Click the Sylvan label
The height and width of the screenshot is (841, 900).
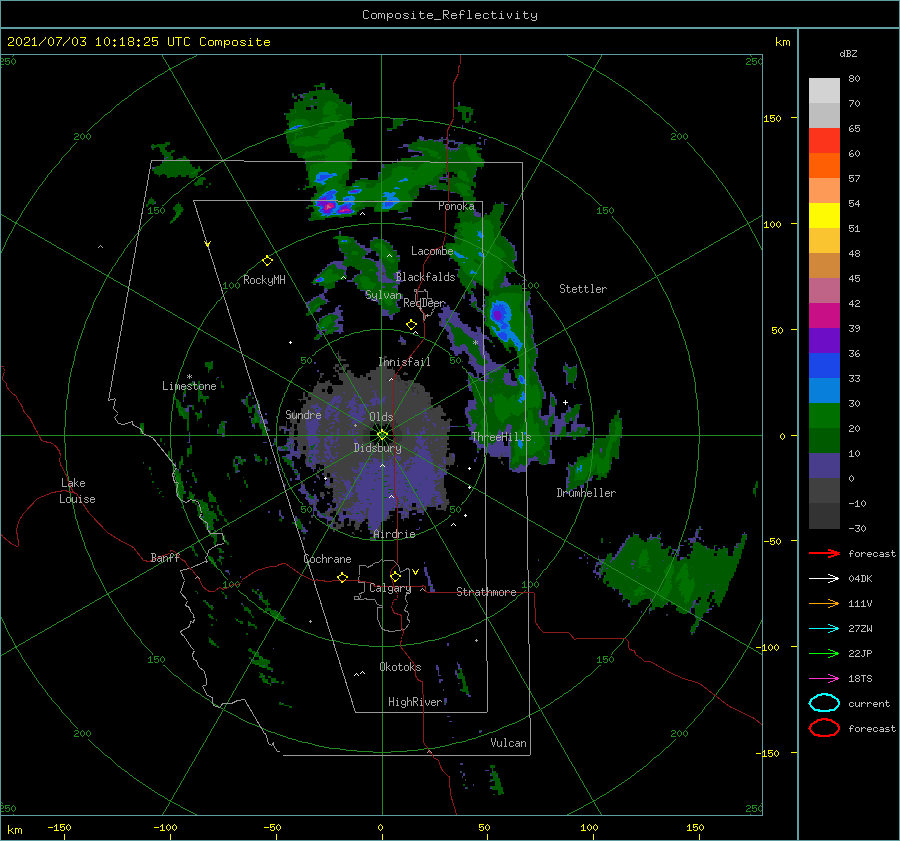pyautogui.click(x=383, y=295)
